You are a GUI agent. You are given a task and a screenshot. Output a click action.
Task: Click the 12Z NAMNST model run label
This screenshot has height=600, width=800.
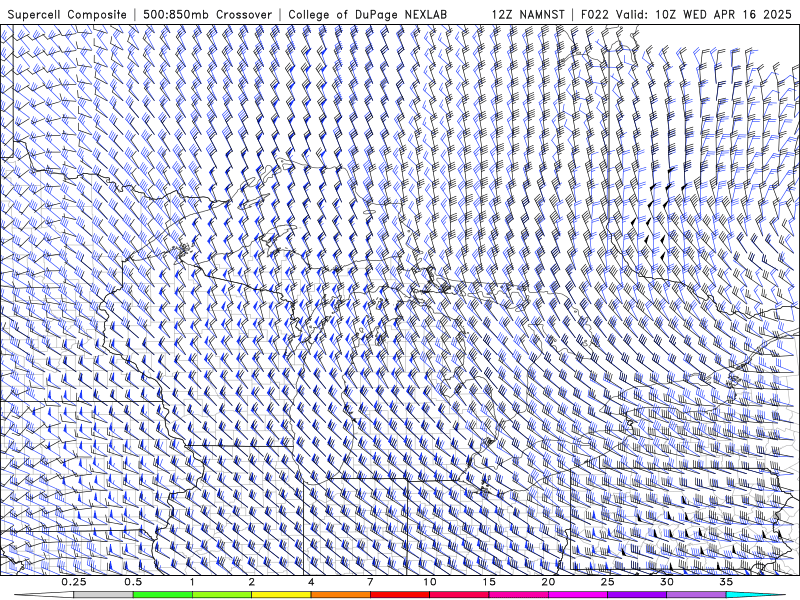(528, 14)
